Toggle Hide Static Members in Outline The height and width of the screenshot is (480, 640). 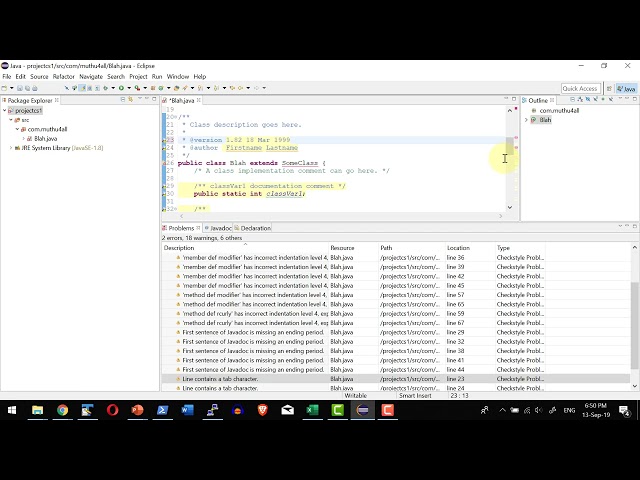(x=596, y=99)
